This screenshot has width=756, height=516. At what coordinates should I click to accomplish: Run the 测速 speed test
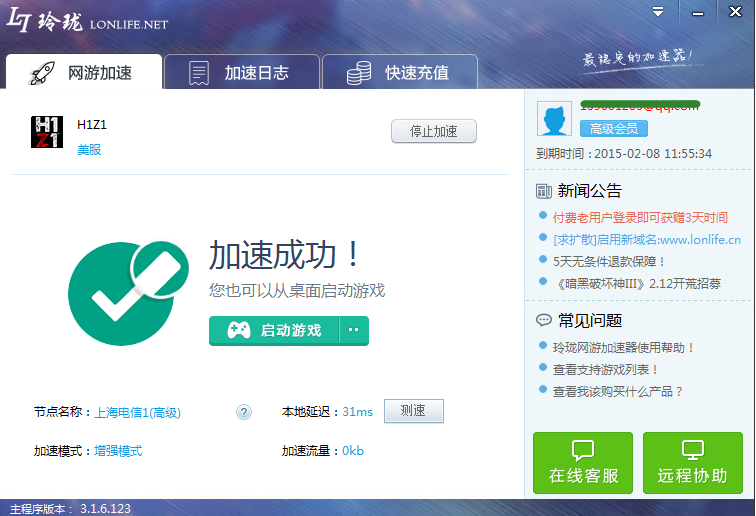click(413, 412)
